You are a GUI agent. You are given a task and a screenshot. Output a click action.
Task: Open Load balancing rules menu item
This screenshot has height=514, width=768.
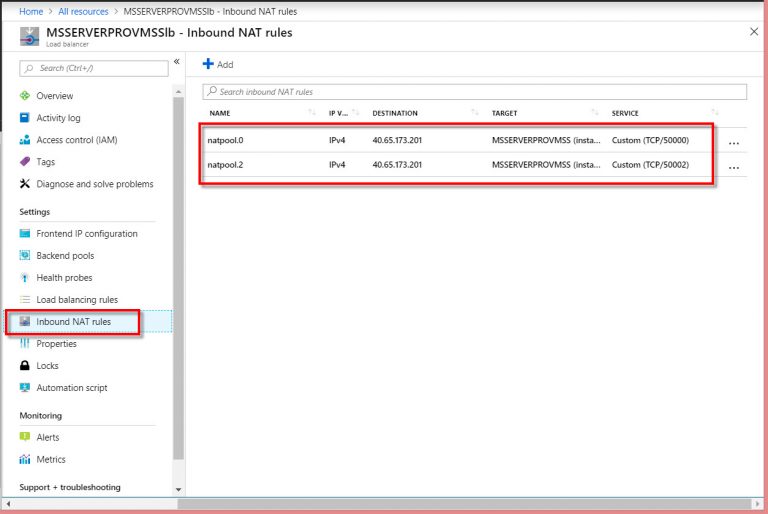tap(77, 300)
